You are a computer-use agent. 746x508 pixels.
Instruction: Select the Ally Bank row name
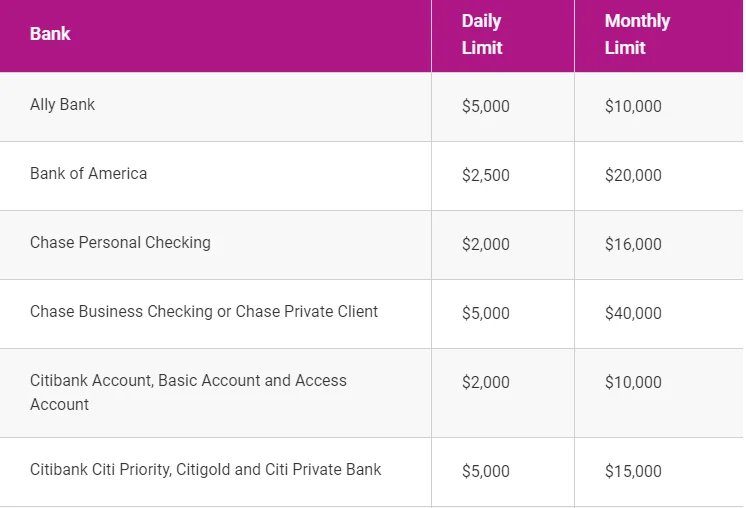pyautogui.click(x=62, y=105)
